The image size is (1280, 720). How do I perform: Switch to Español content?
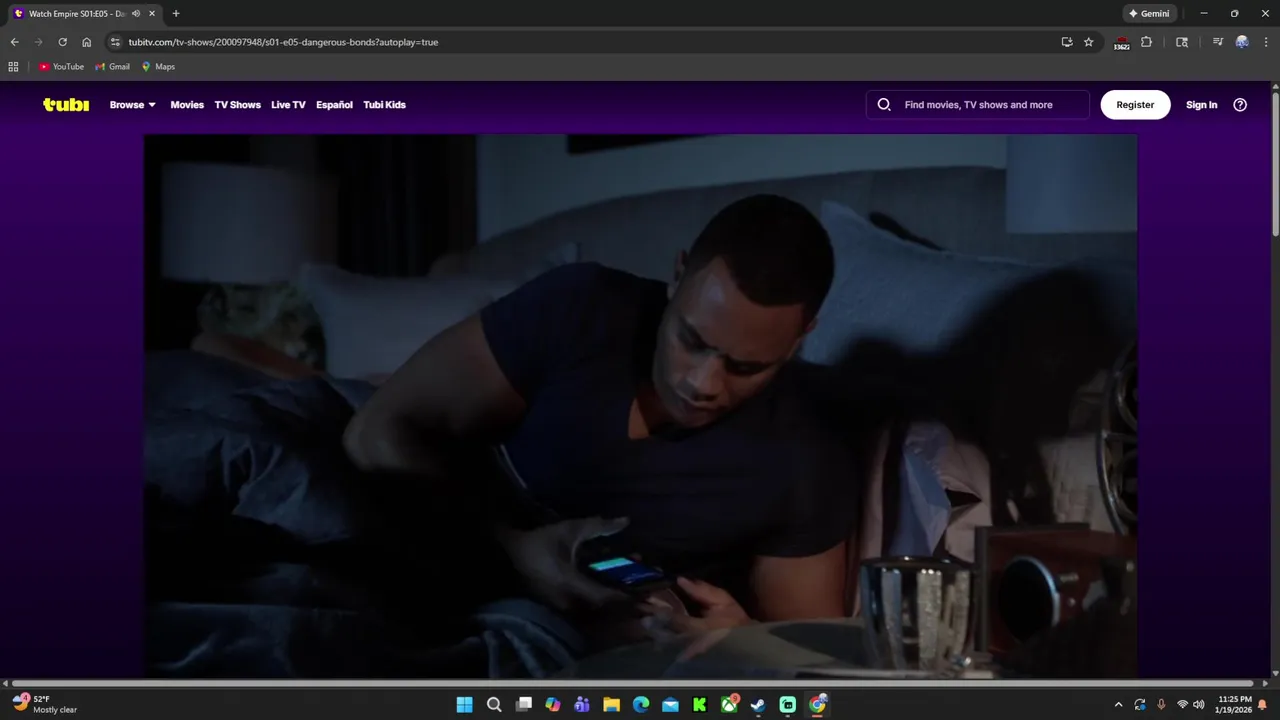click(x=334, y=105)
